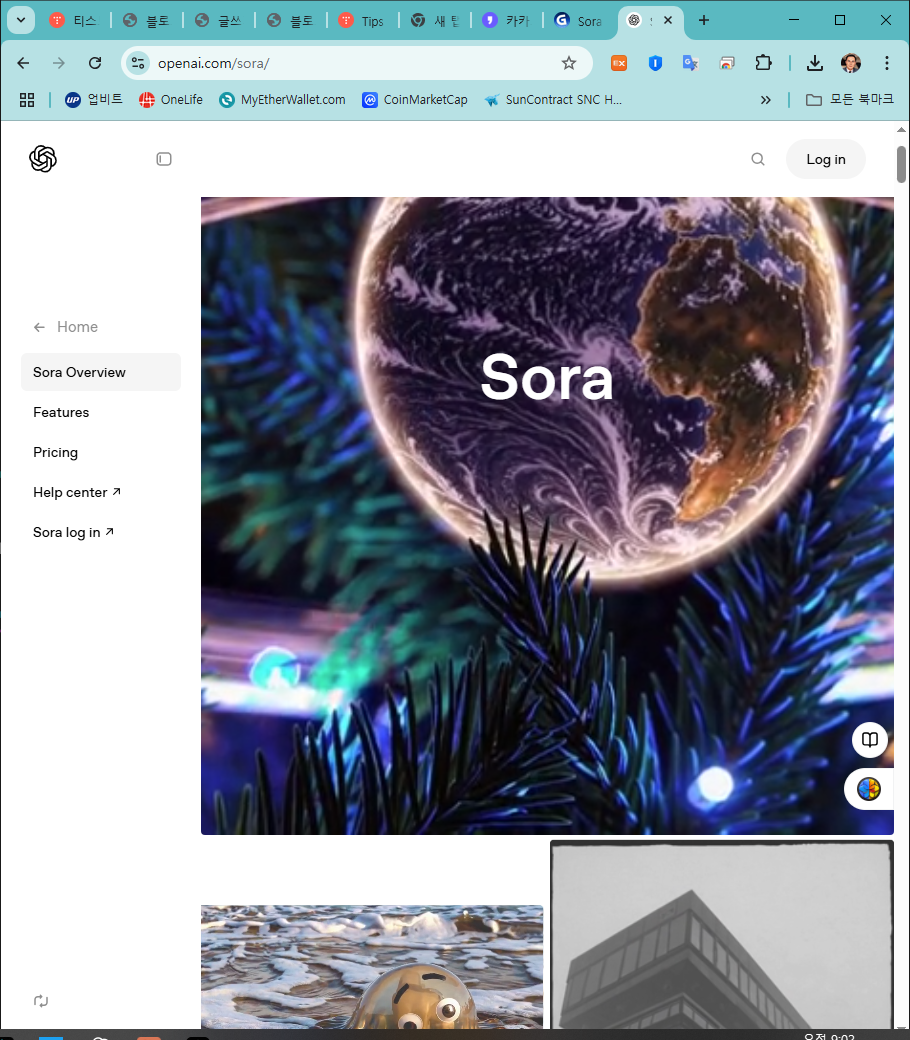Click the colorful brain extension icon

[869, 789]
